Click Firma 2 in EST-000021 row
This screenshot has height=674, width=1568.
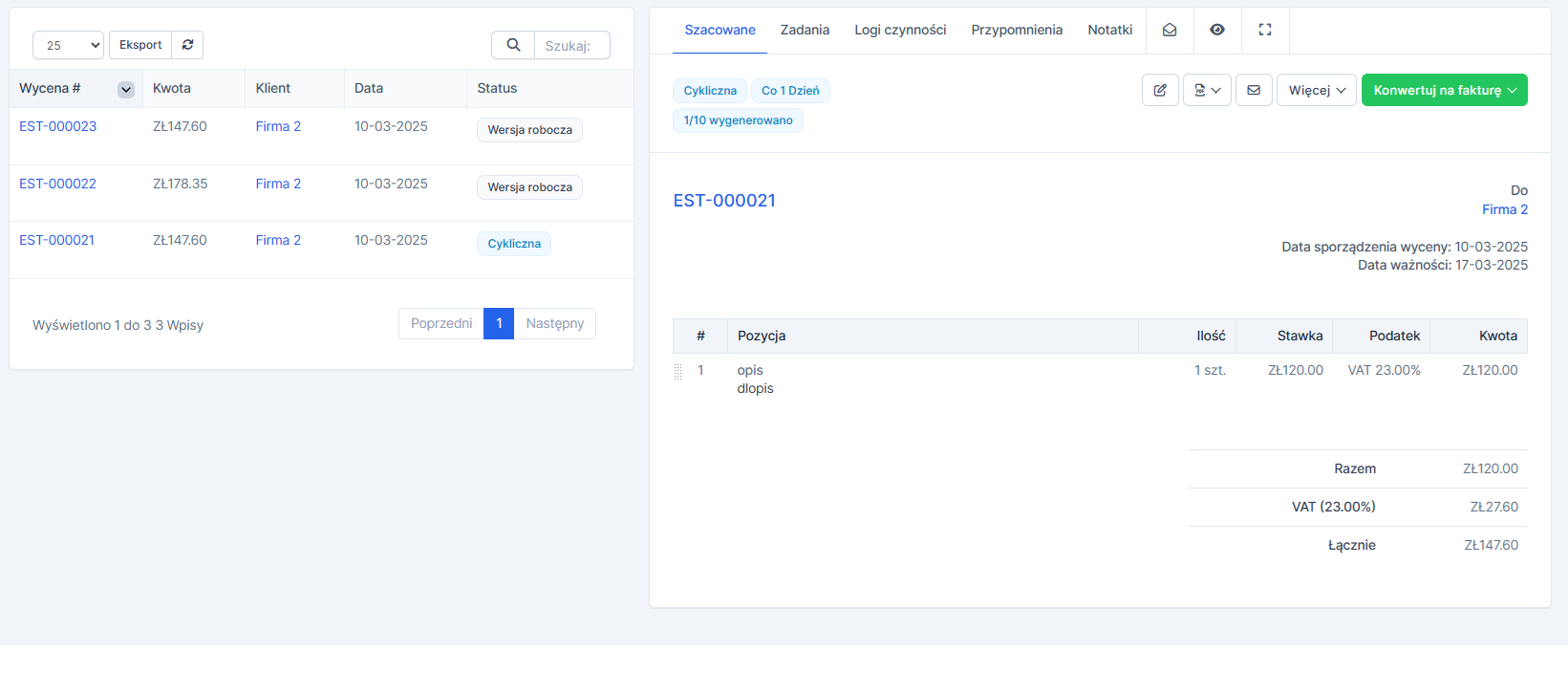pos(278,240)
